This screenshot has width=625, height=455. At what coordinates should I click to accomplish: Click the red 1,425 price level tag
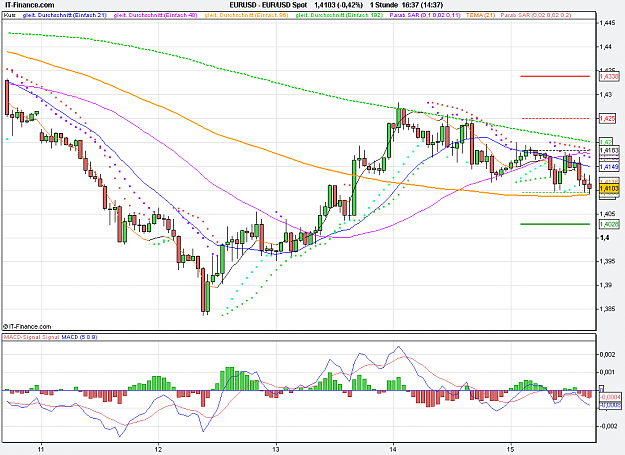coord(607,118)
